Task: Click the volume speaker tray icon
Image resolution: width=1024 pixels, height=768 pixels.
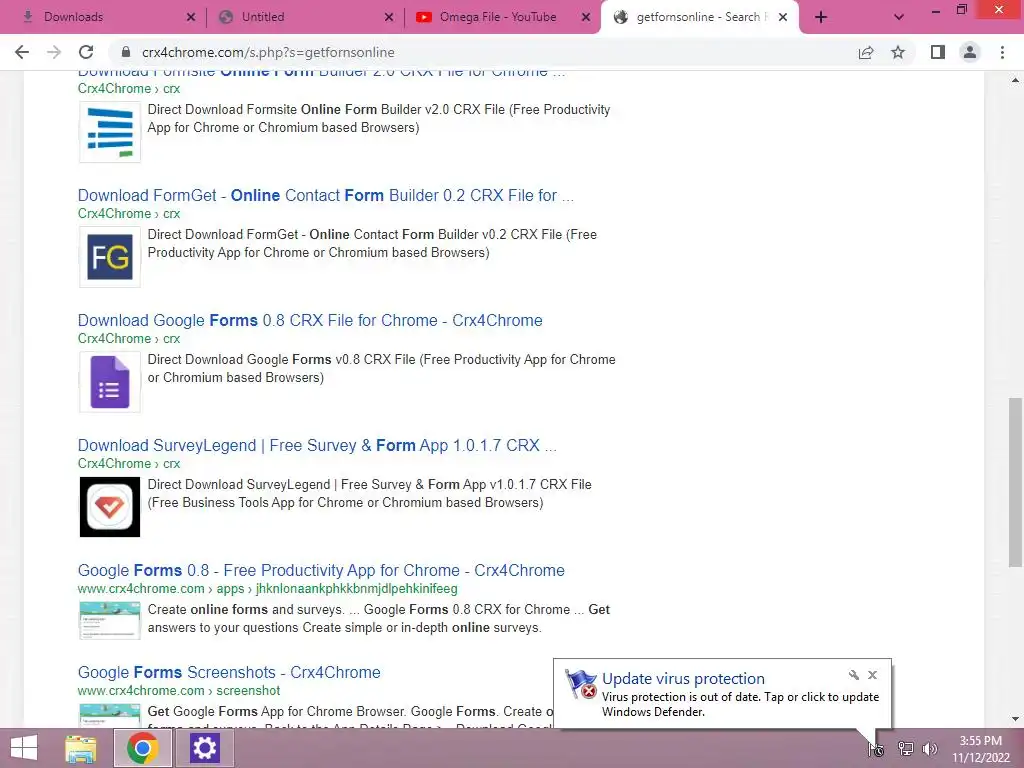Action: coord(930,749)
